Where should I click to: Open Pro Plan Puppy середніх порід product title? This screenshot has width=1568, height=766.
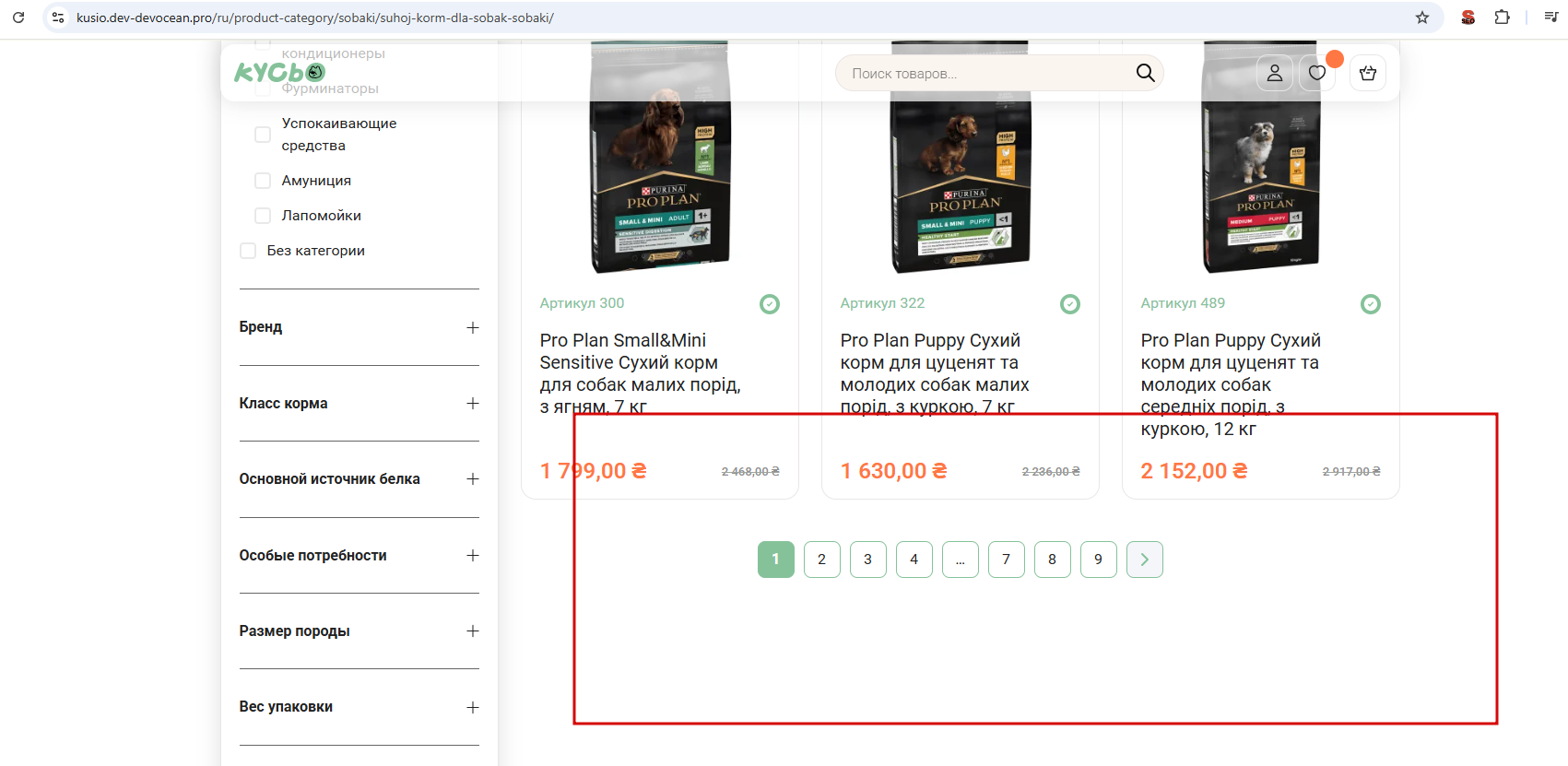point(1231,384)
